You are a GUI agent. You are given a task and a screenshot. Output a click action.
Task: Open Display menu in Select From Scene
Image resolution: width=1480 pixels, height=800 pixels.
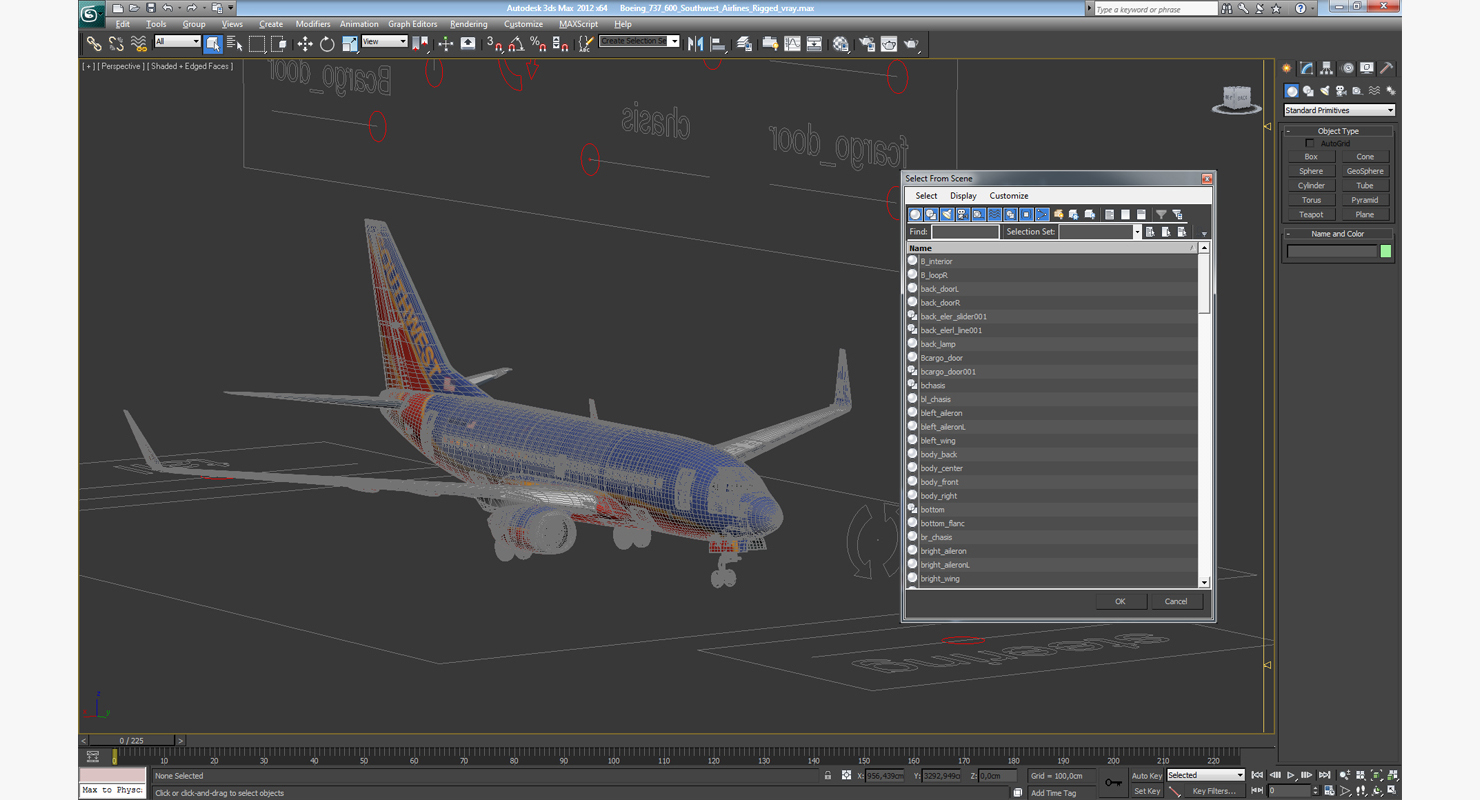click(963, 196)
